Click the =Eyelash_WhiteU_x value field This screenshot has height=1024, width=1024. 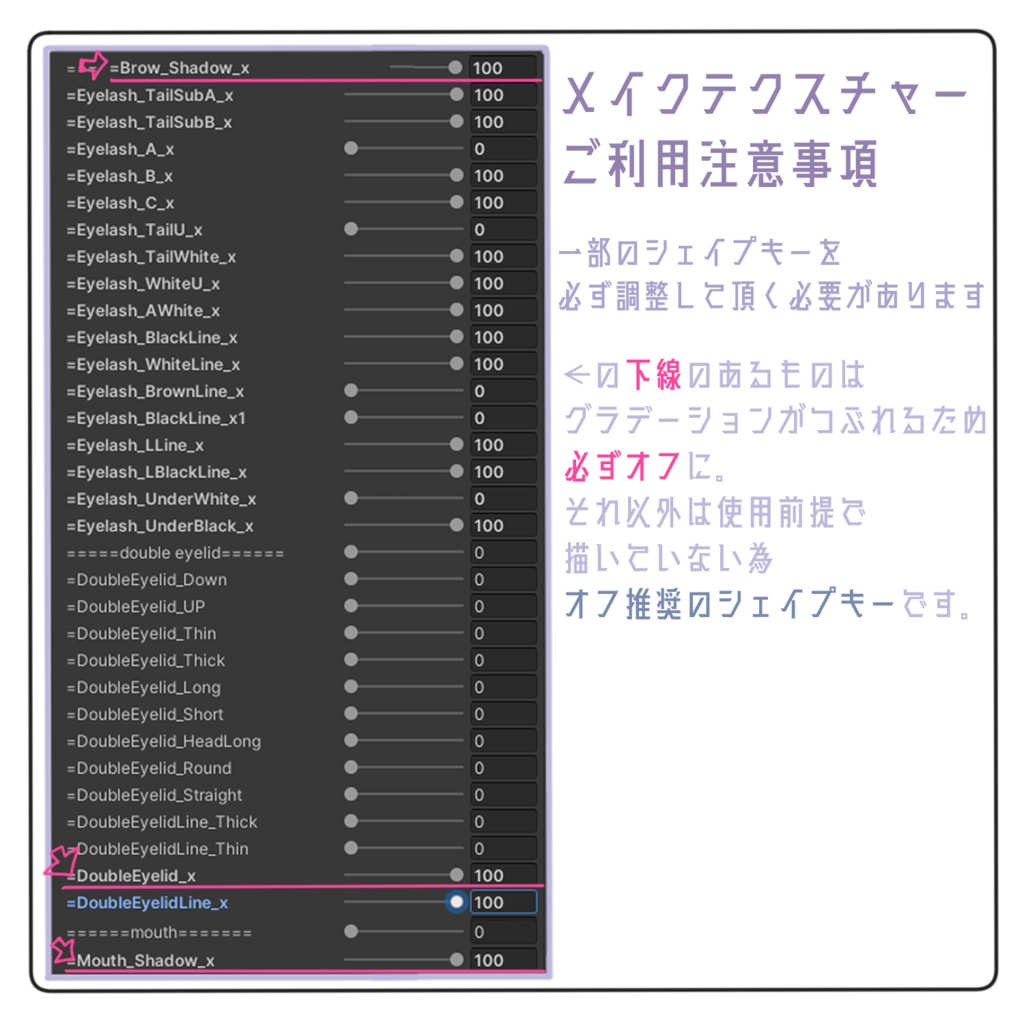tap(505, 283)
